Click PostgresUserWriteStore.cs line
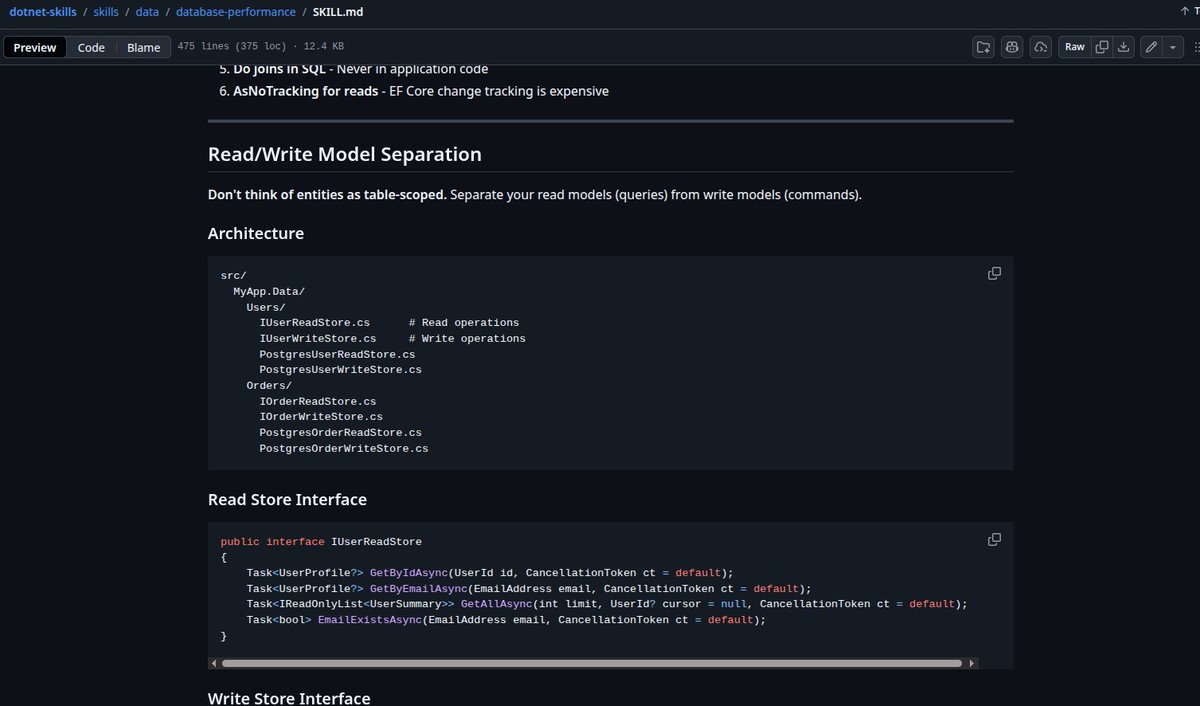Viewport: 1200px width, 706px height. (x=340, y=370)
